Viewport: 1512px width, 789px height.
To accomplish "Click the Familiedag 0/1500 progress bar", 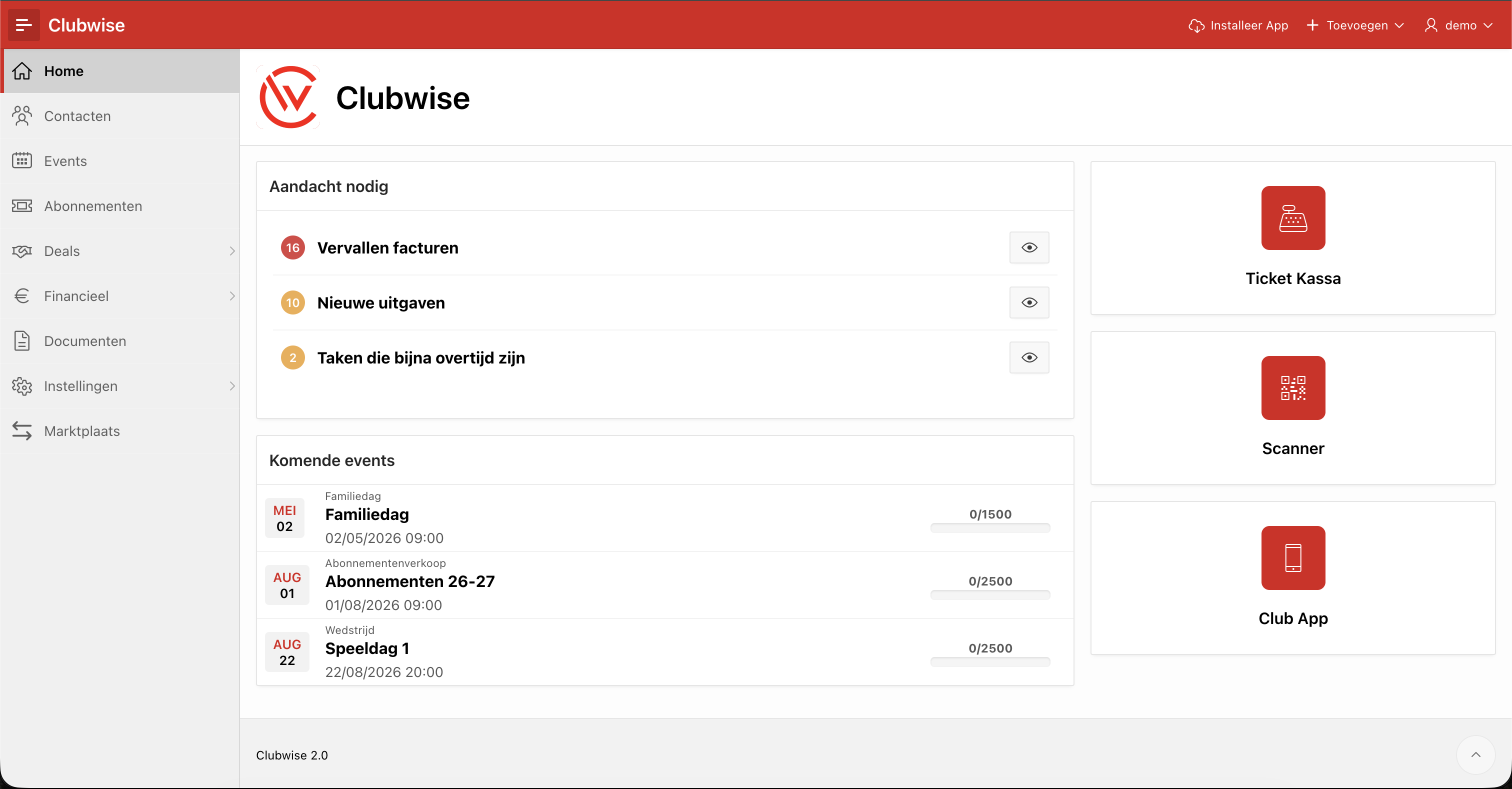I will pyautogui.click(x=990, y=528).
